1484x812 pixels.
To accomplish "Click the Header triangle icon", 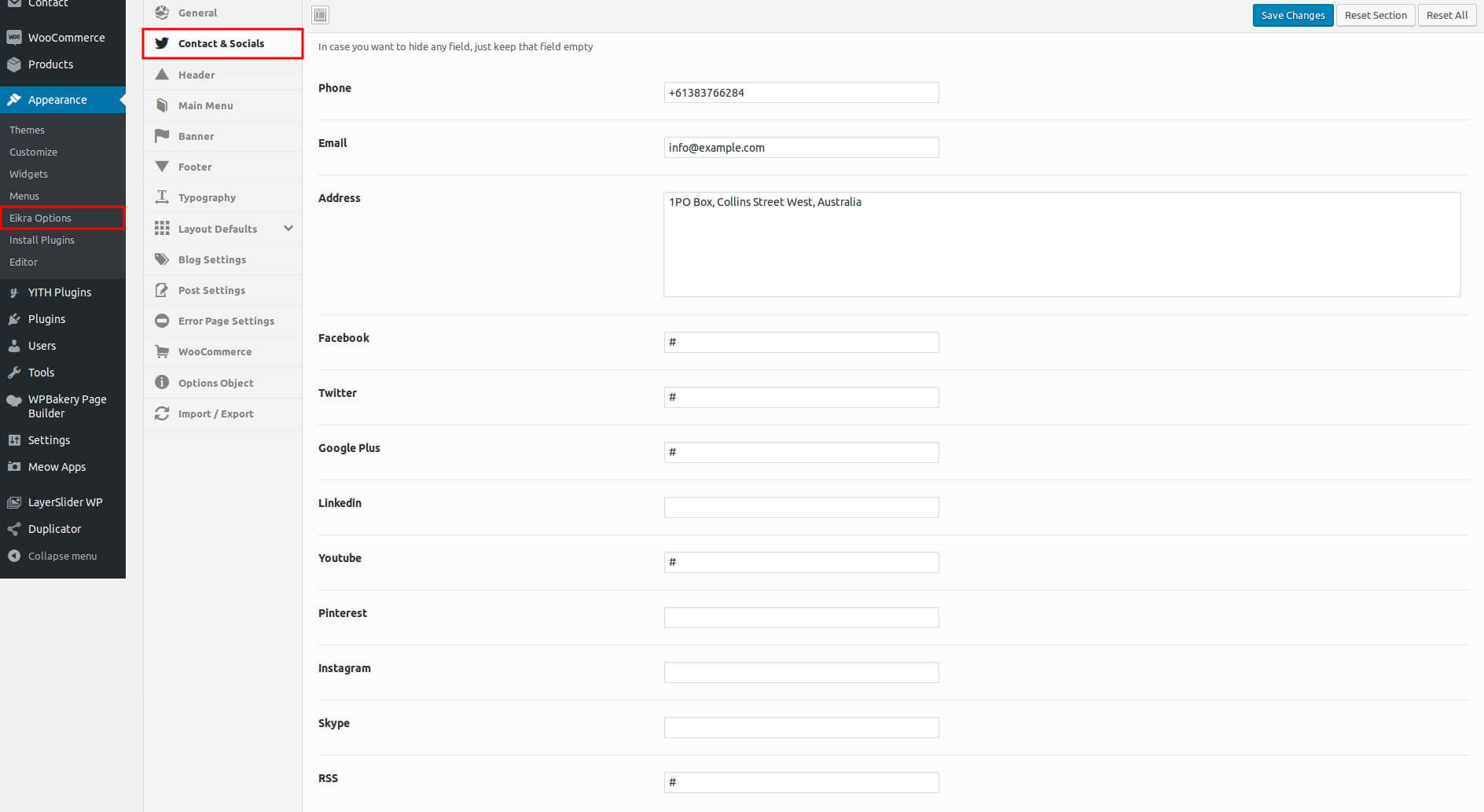I will 162,75.
